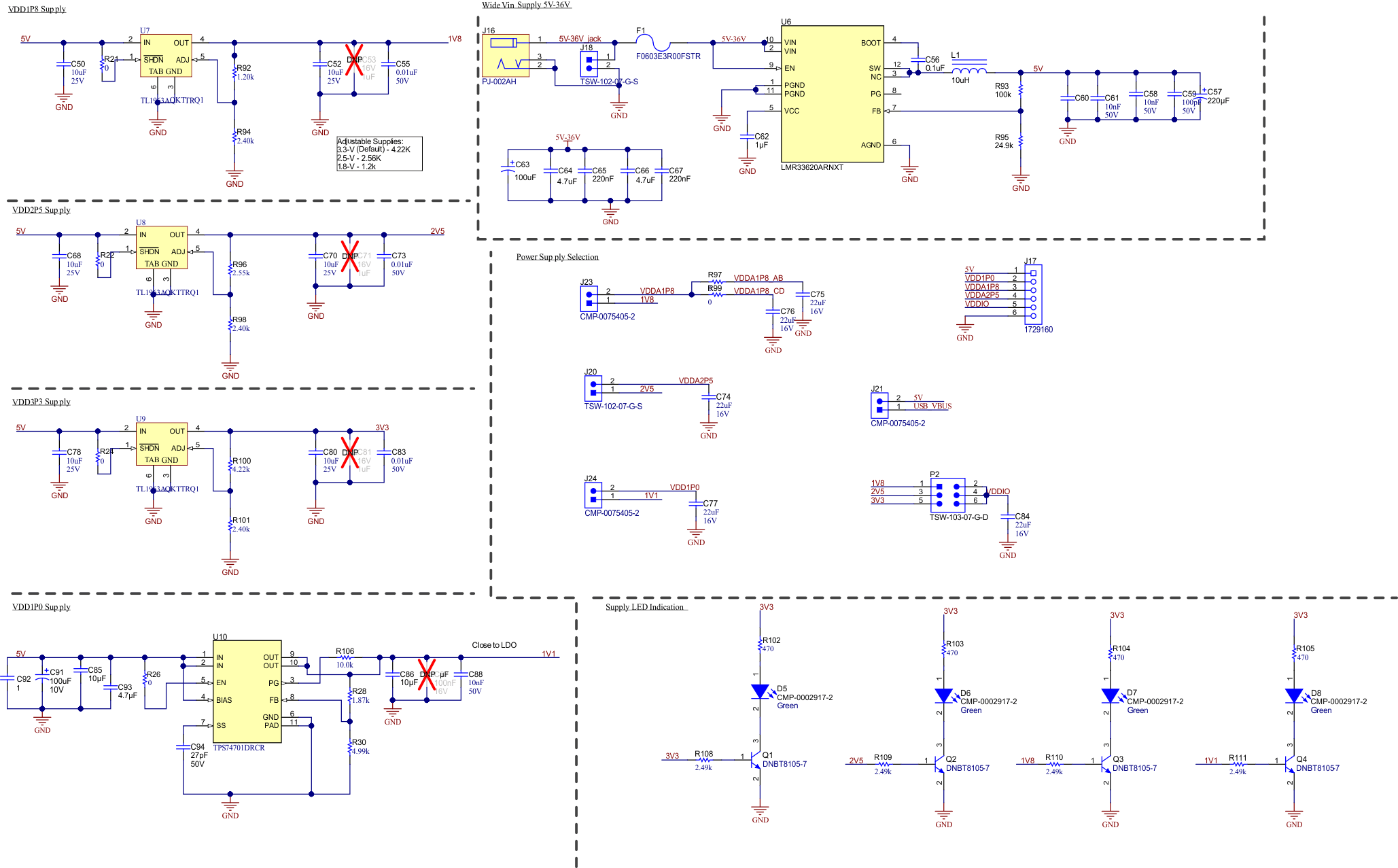Viewport: 1398px width, 868px height.
Task: Click resistor R106 10.0k
Action: point(345,657)
